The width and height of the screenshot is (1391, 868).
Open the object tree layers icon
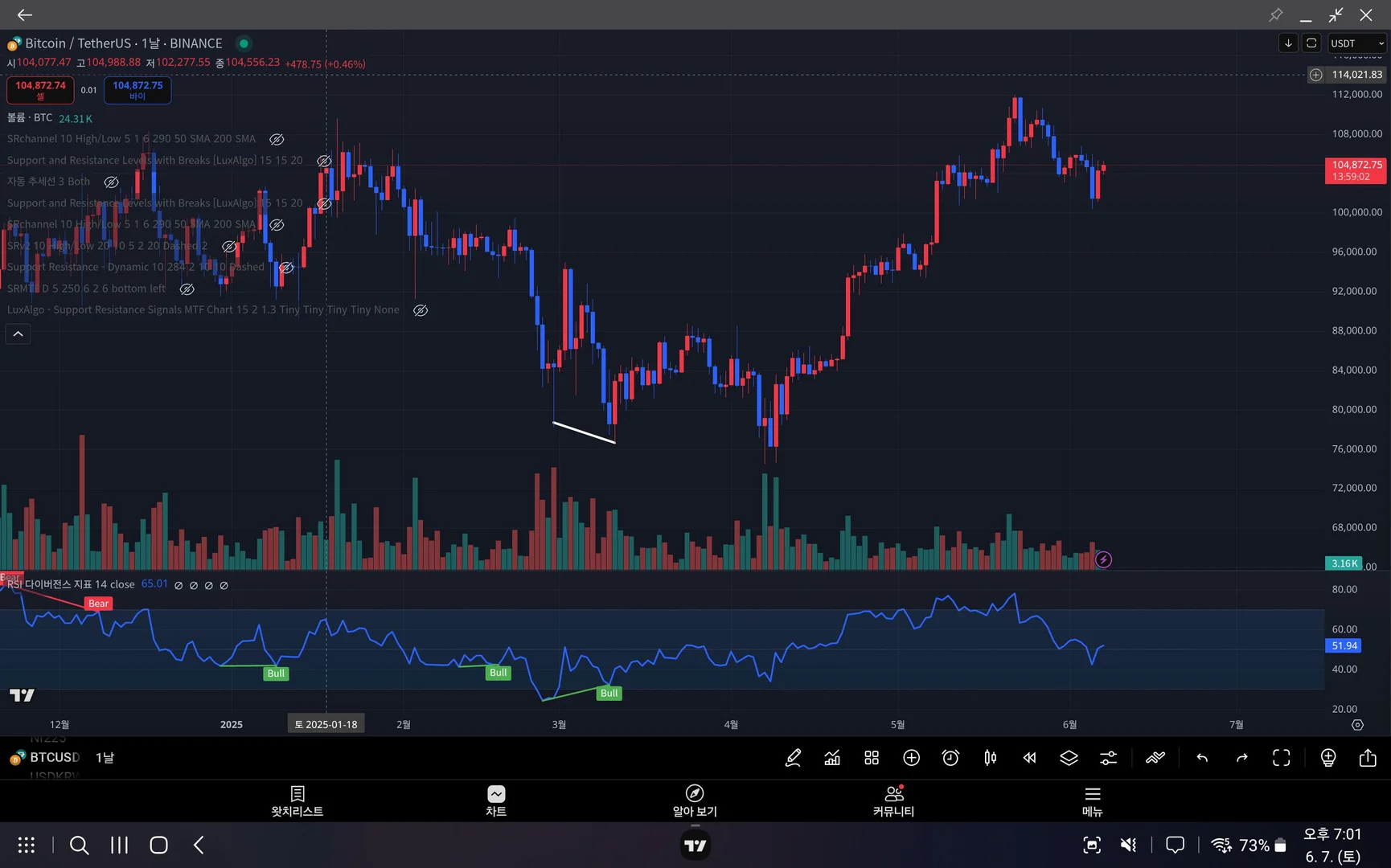(x=1069, y=758)
